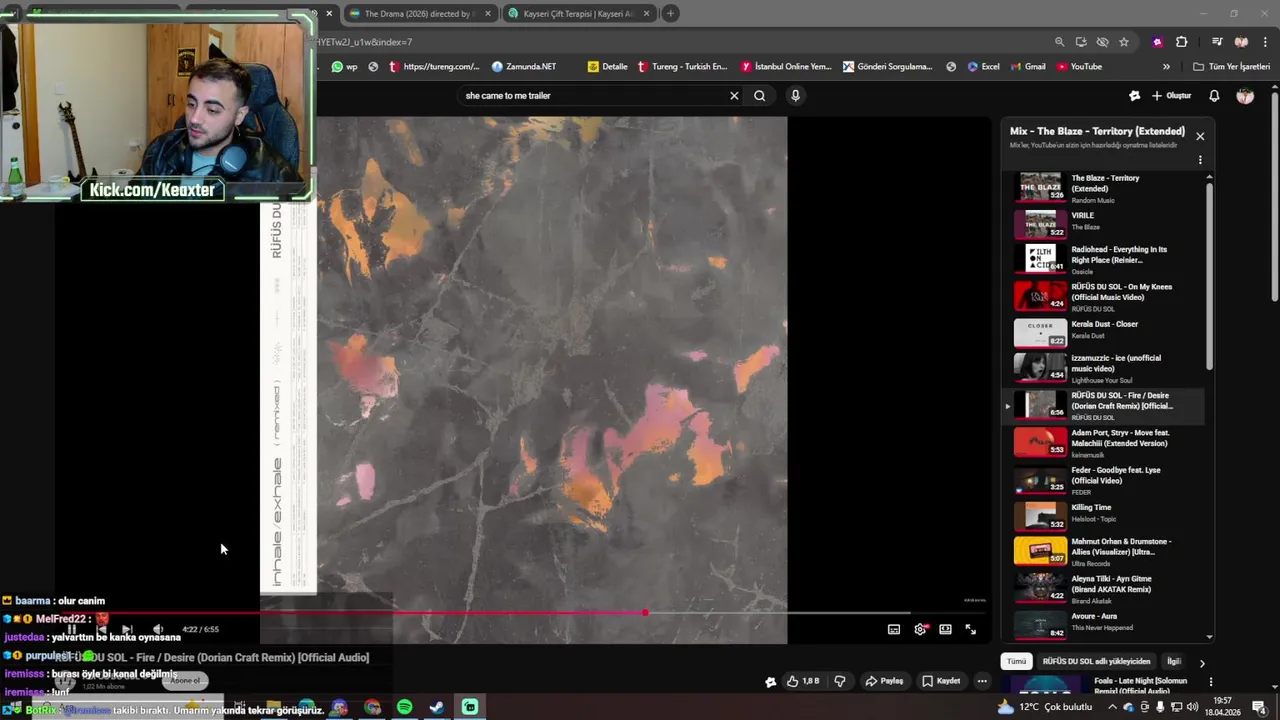Toggle theater mode on the player
Image resolution: width=1280 pixels, height=720 pixels.
point(945,629)
